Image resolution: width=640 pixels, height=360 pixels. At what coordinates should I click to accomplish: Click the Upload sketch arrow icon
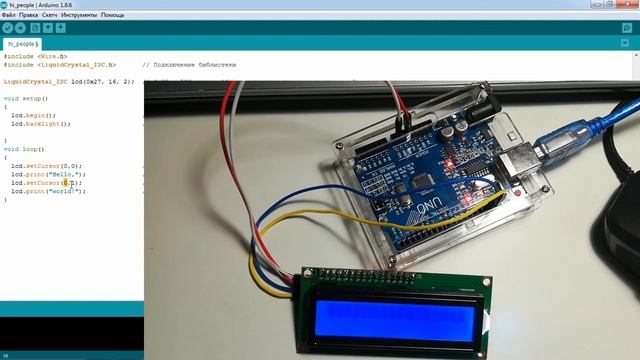click(20, 28)
